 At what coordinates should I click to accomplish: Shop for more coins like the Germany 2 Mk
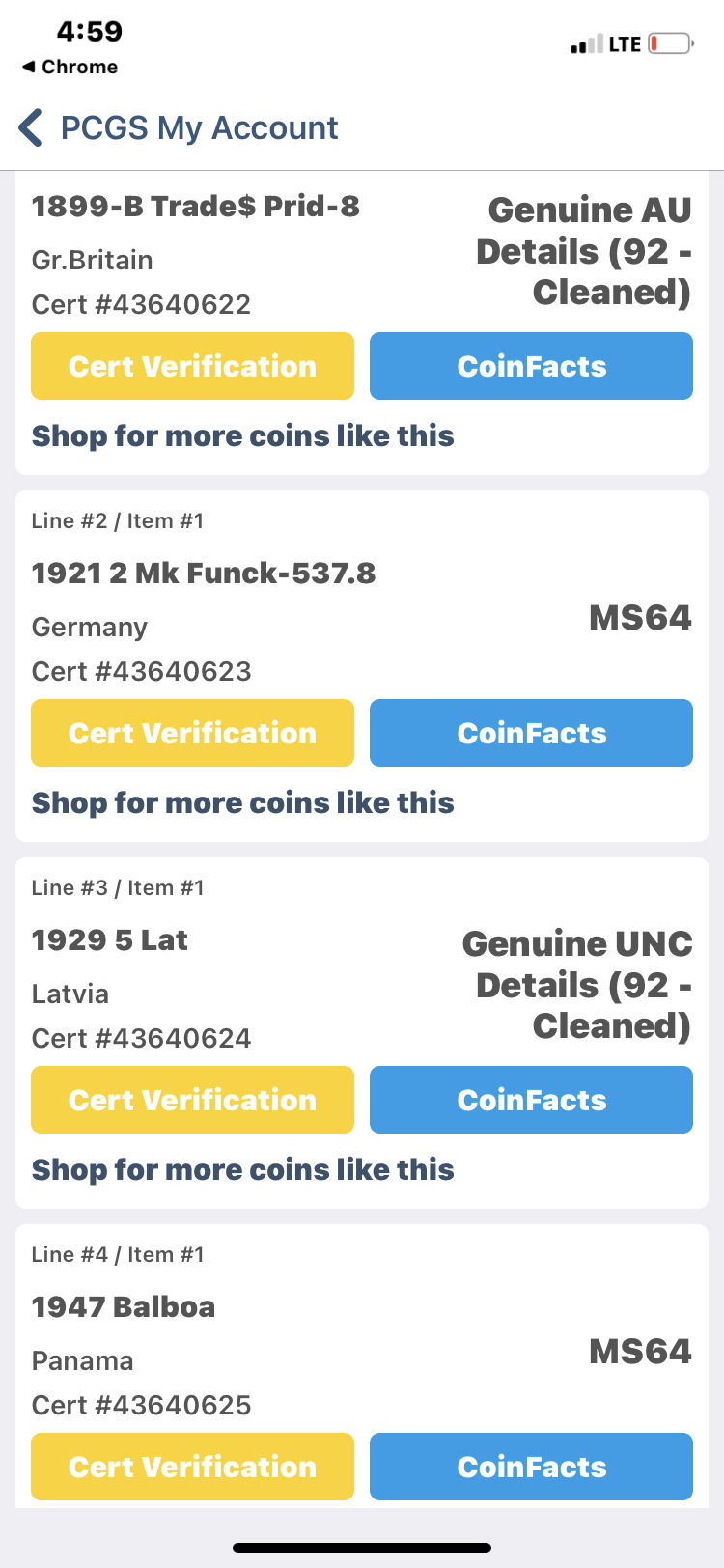point(242,802)
